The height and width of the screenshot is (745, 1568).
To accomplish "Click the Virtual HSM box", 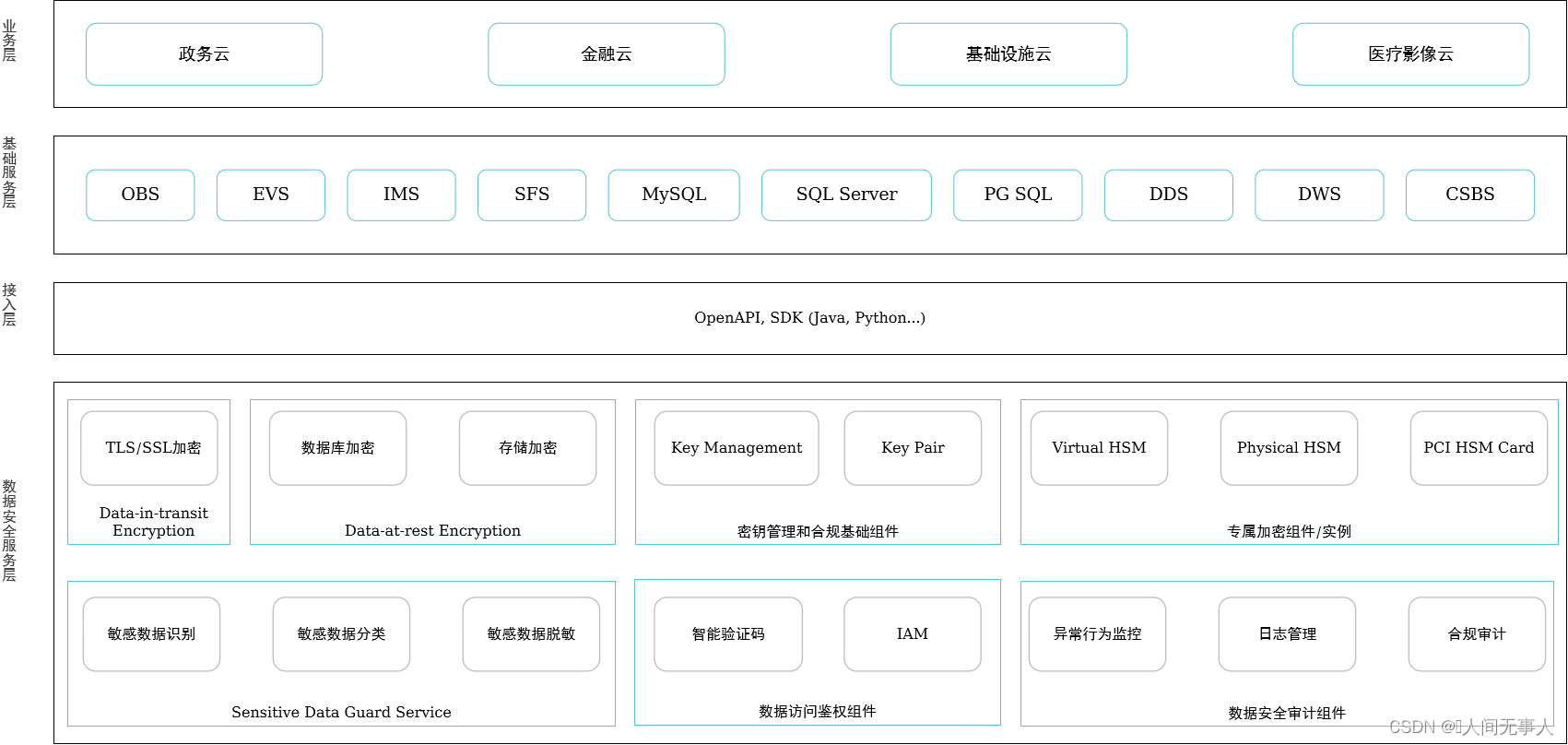I will click(x=1099, y=448).
